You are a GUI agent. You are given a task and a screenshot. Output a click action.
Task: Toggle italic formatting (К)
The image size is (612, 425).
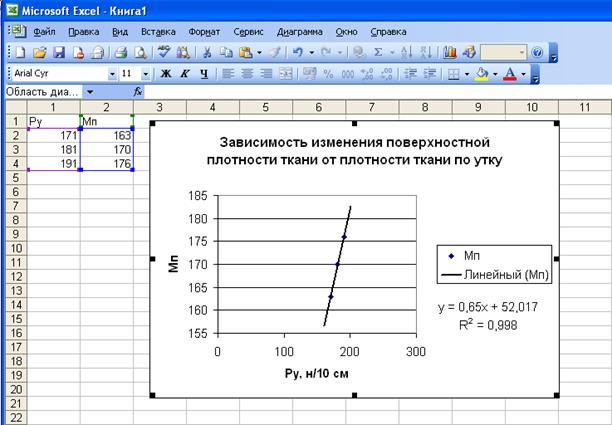click(184, 73)
